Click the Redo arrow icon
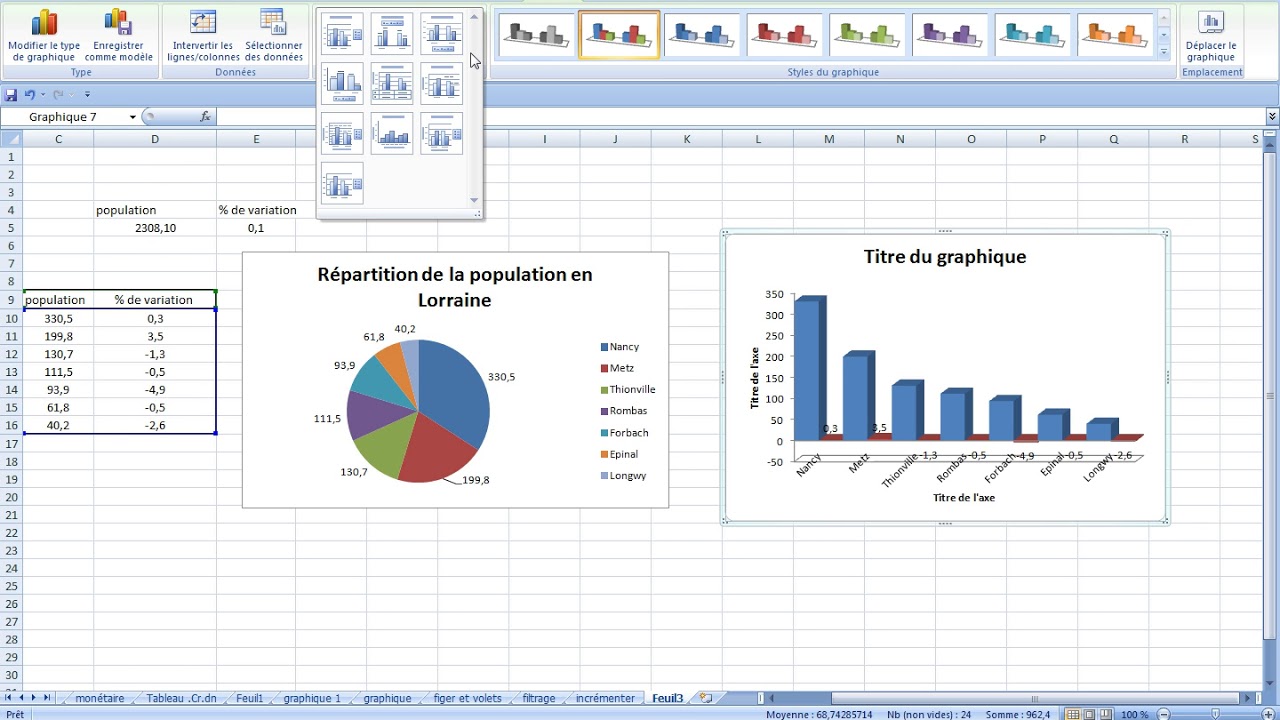This screenshot has height=720, width=1280. point(58,94)
